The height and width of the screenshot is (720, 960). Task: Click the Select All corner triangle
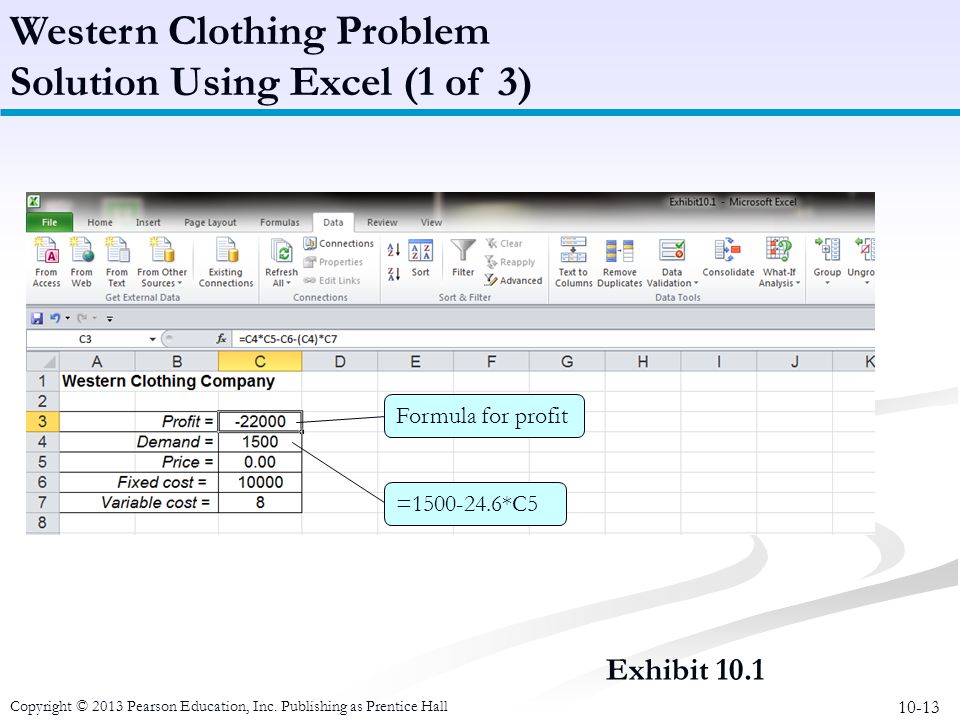point(43,362)
